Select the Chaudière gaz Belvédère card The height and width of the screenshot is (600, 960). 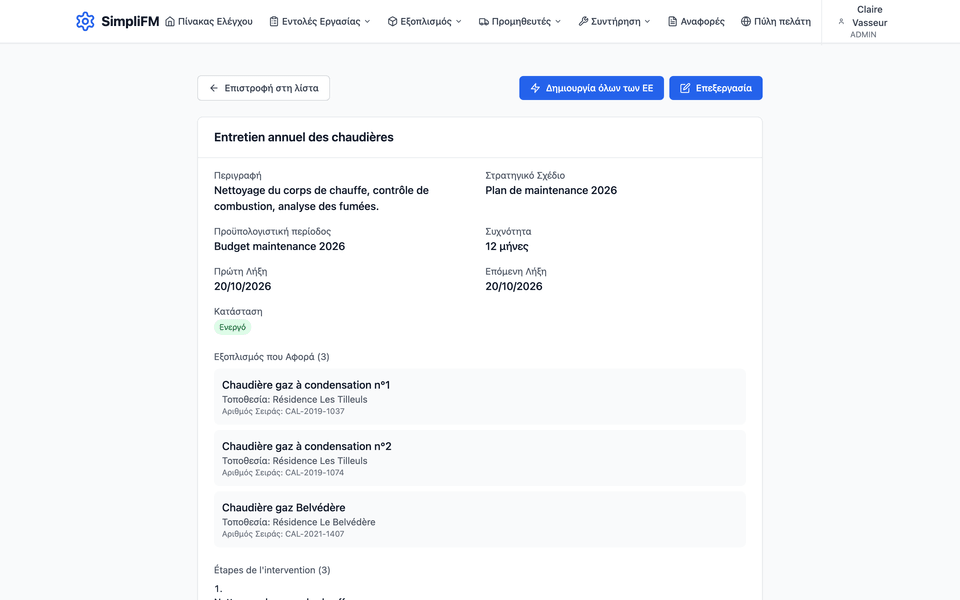pyautogui.click(x=480, y=519)
